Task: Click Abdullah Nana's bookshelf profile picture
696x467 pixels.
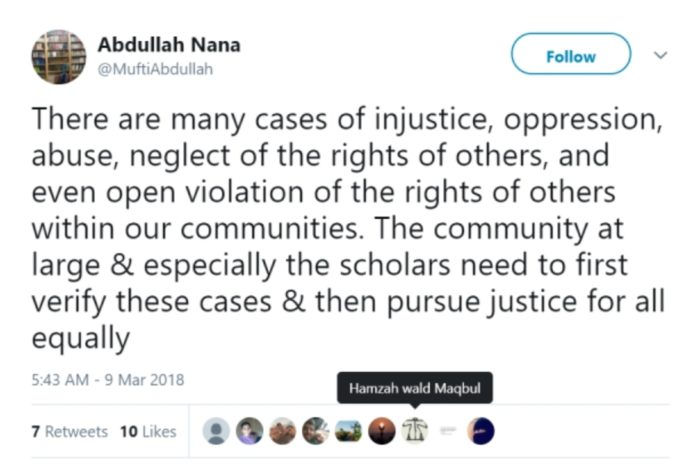Action: tap(59, 57)
